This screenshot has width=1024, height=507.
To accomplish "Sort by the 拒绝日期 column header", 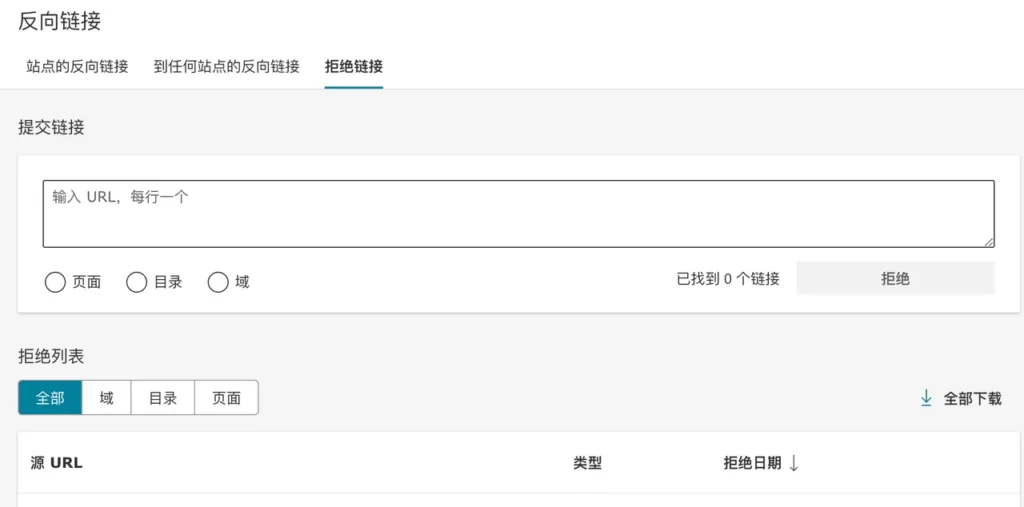I will tap(752, 463).
